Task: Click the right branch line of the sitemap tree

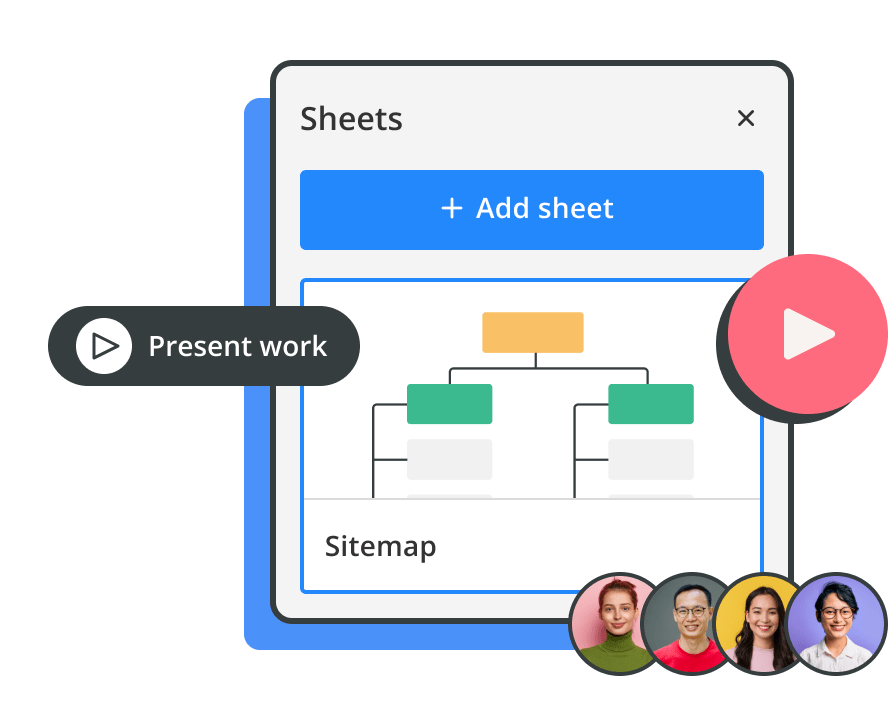Action: pos(575,450)
